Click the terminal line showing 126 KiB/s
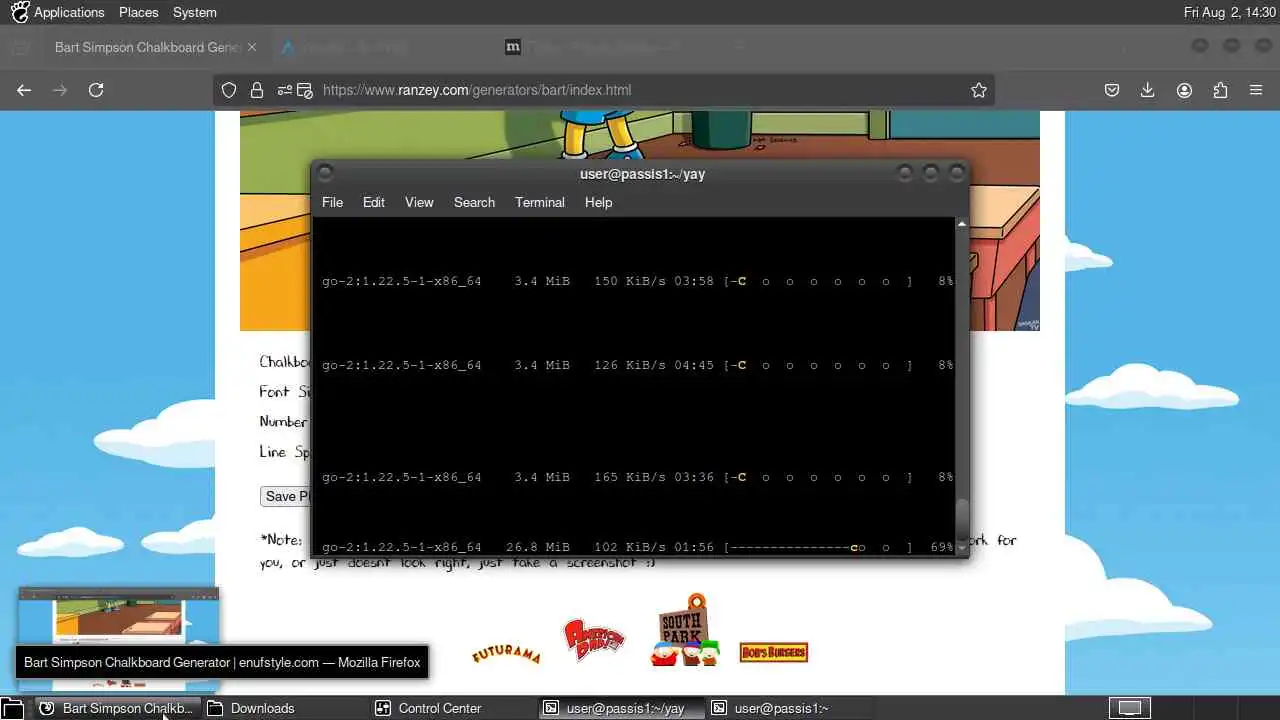1280x720 pixels. click(x=637, y=365)
